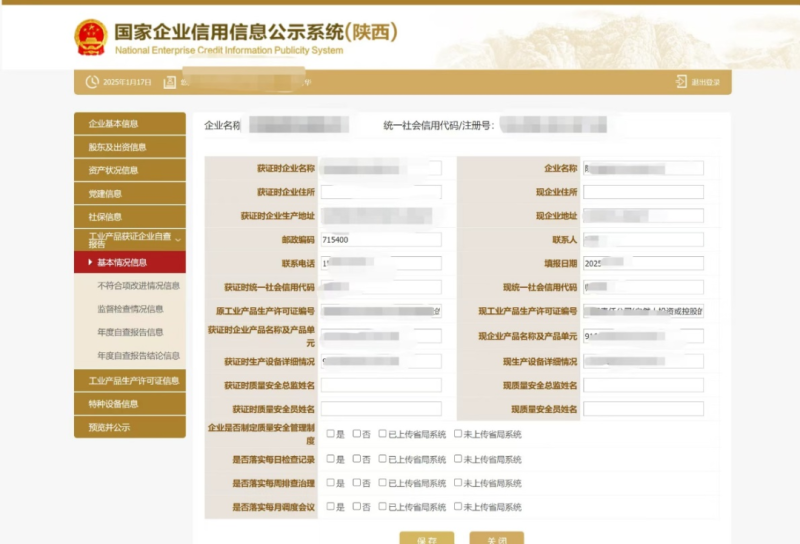The image size is (800, 544).
Task: Click the 现生产设备详细情况 input field
Action: click(x=643, y=361)
